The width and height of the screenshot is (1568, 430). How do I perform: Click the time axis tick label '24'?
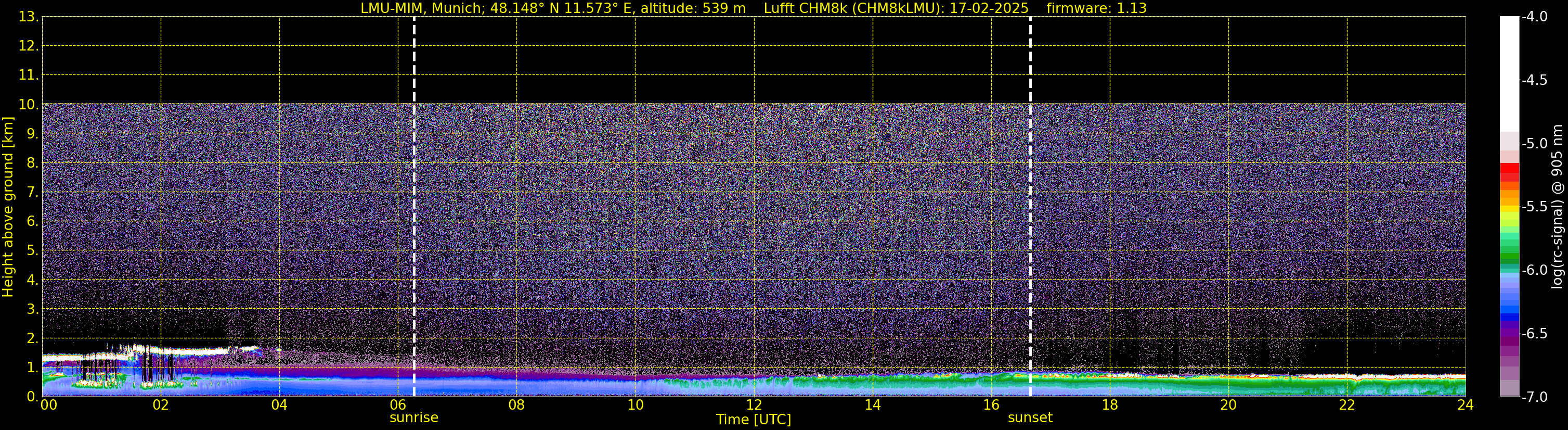coord(1466,405)
